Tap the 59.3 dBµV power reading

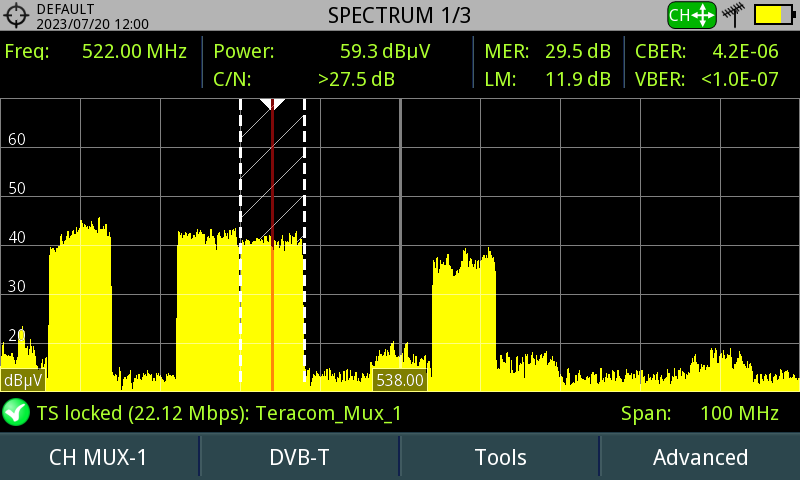(385, 52)
